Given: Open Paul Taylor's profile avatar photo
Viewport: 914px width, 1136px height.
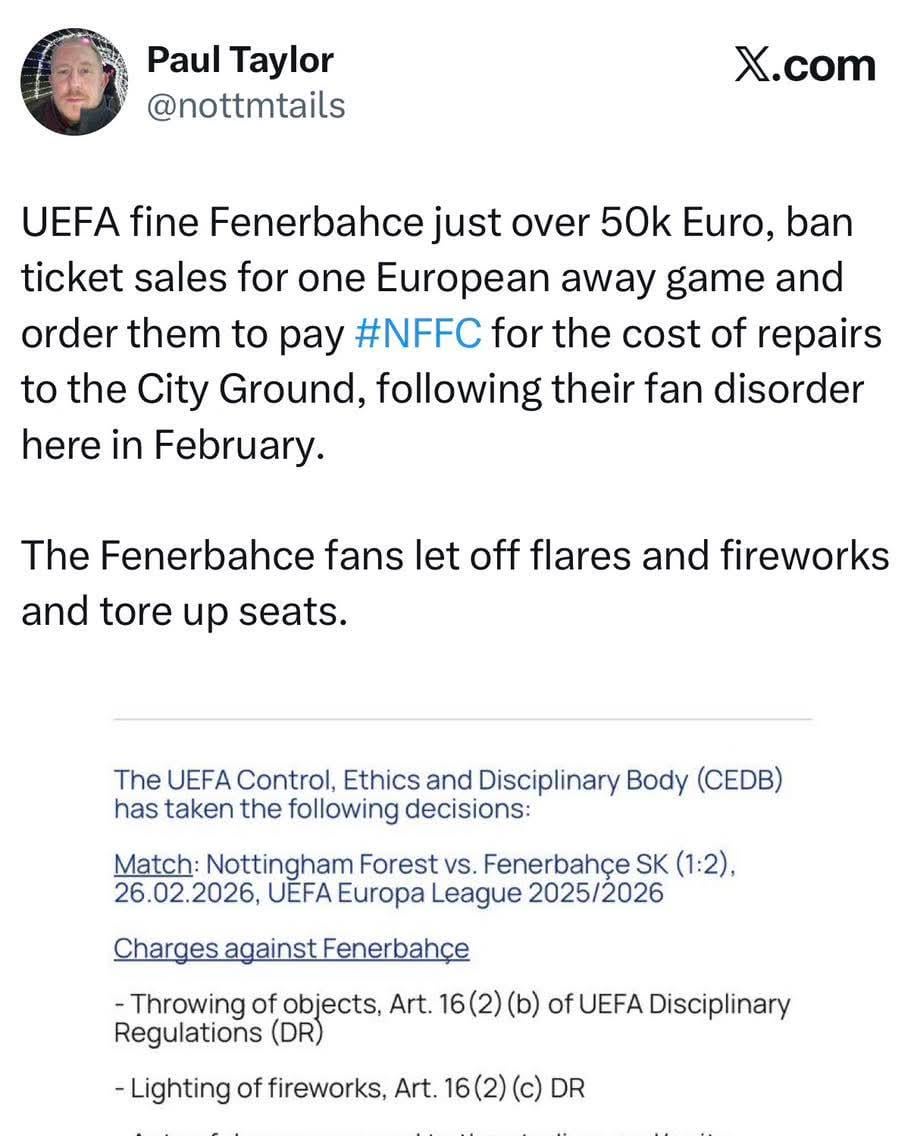Looking at the screenshot, I should [x=75, y=81].
